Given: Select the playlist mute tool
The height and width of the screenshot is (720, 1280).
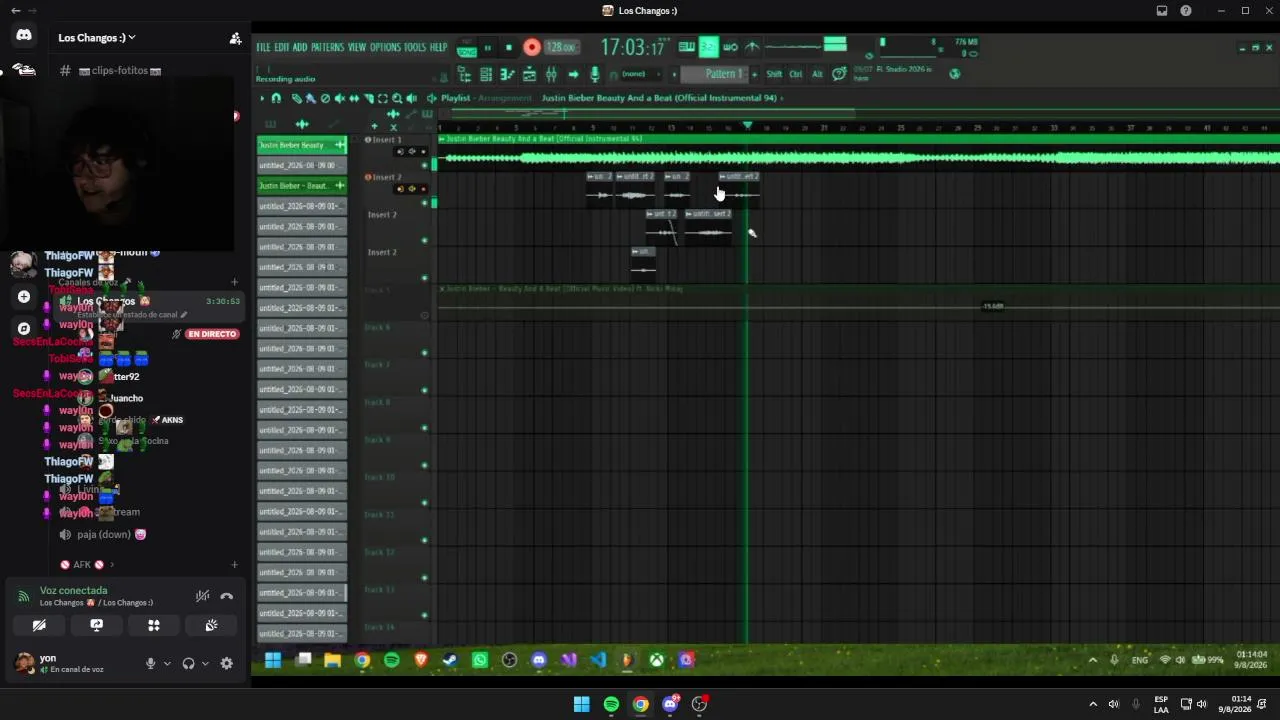Looking at the screenshot, I should tap(340, 98).
